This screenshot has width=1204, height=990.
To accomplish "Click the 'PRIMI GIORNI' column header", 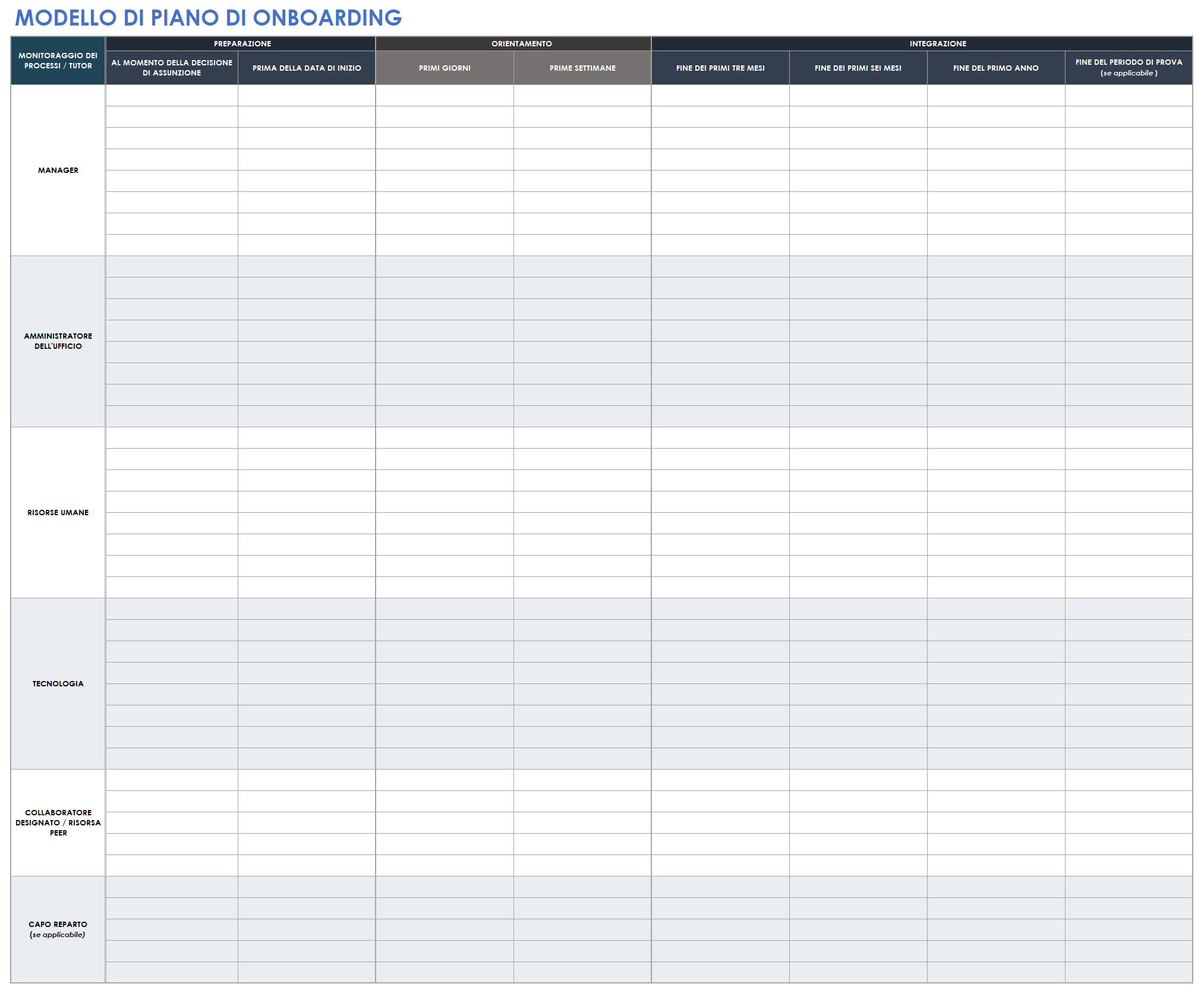I will [x=445, y=68].
